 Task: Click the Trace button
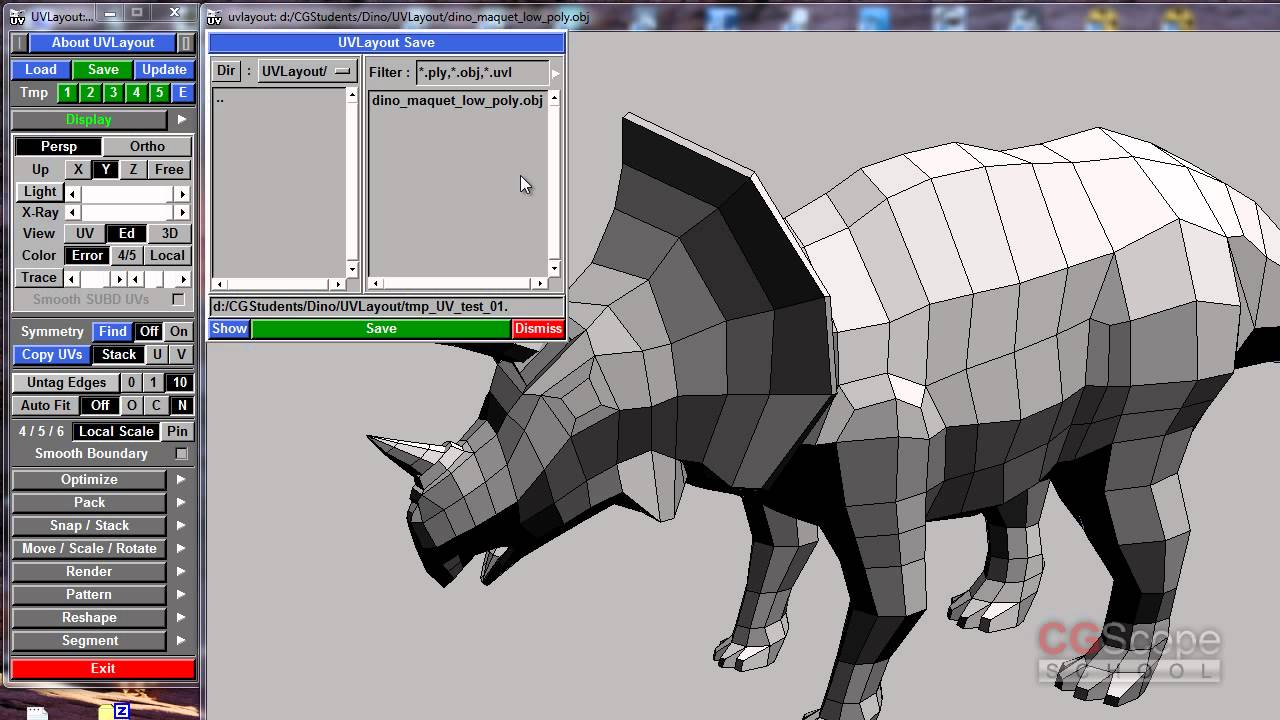39,278
